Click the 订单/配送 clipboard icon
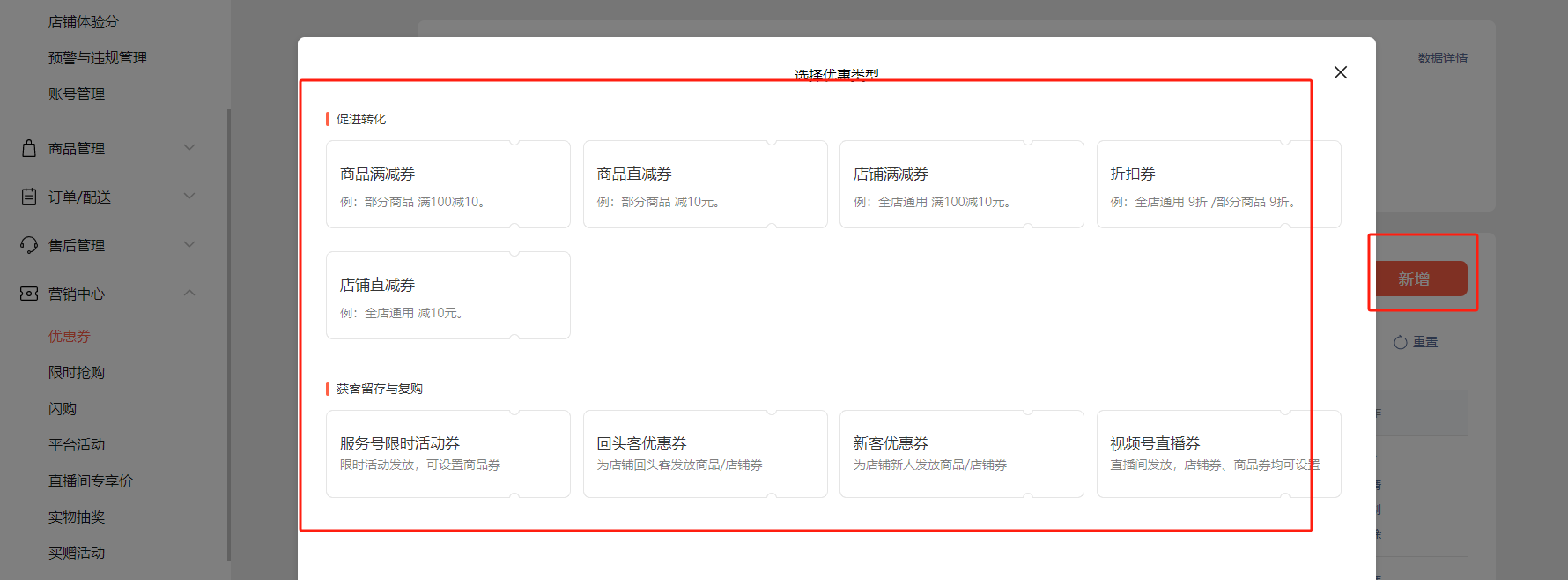 29,197
